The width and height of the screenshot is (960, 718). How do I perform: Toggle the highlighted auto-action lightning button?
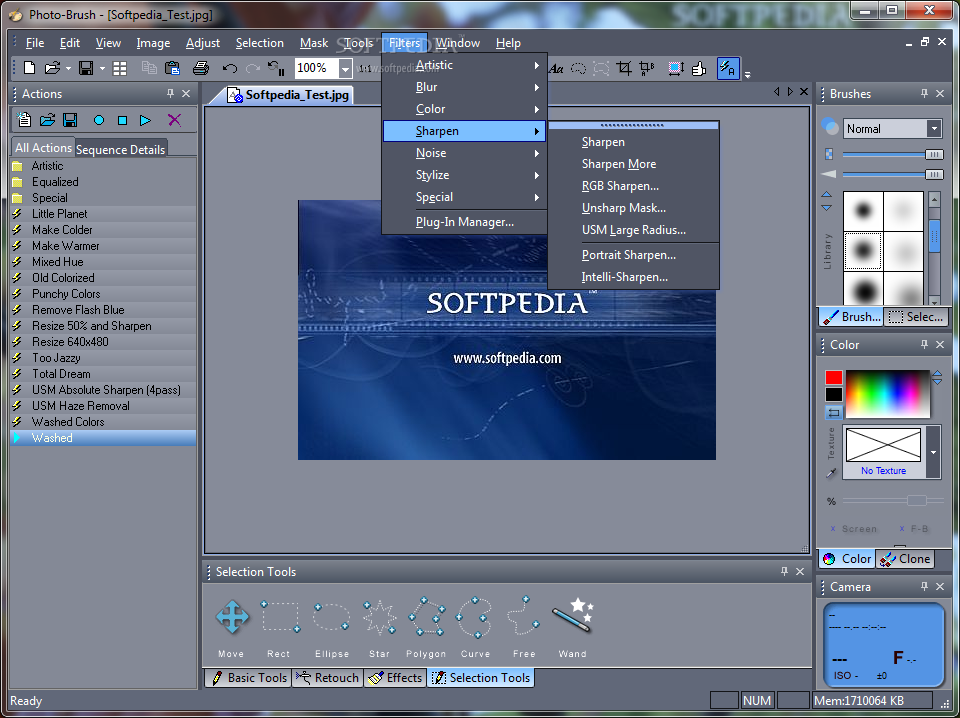tap(728, 68)
